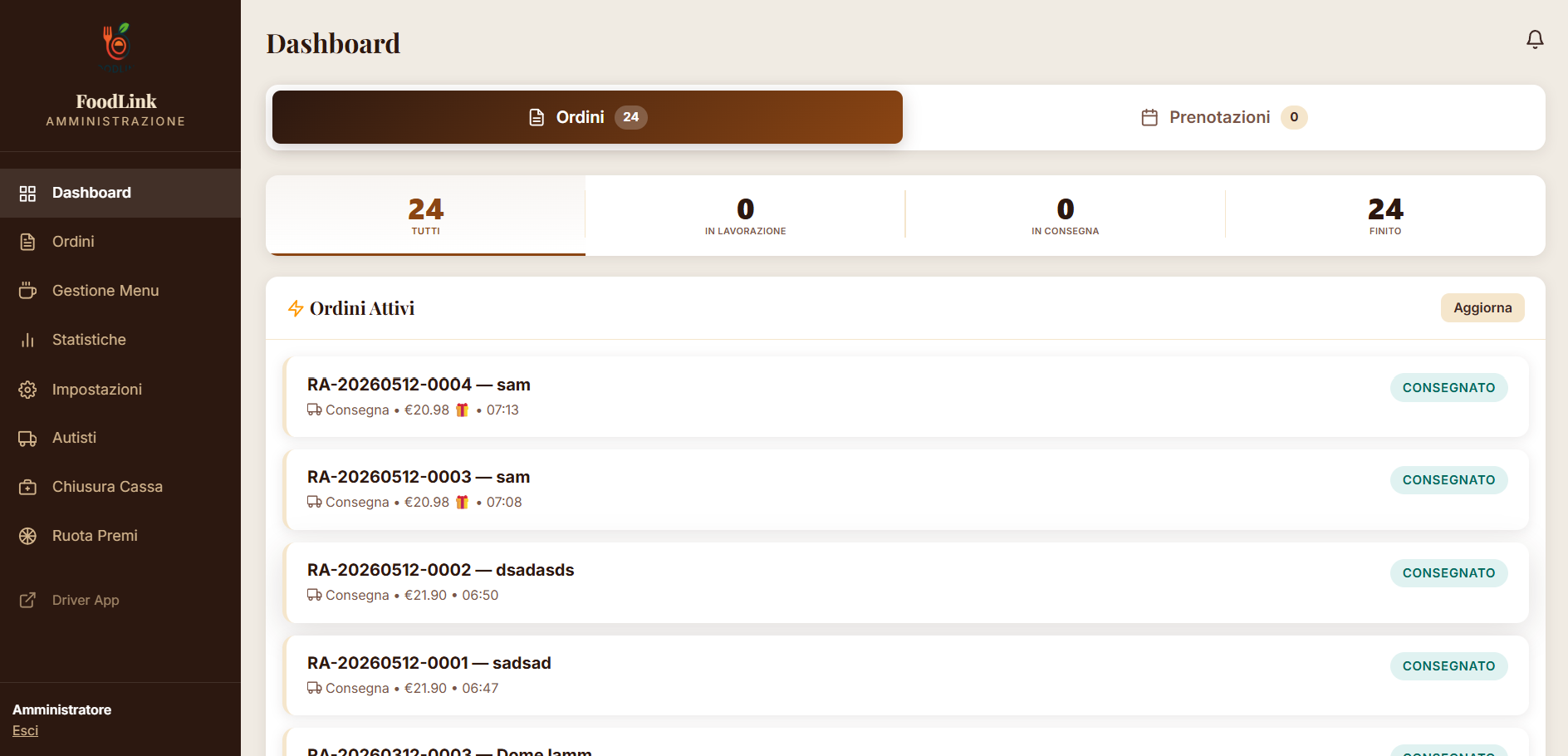Open the Dashboard sidebar item
The image size is (1568, 756).
point(120,193)
